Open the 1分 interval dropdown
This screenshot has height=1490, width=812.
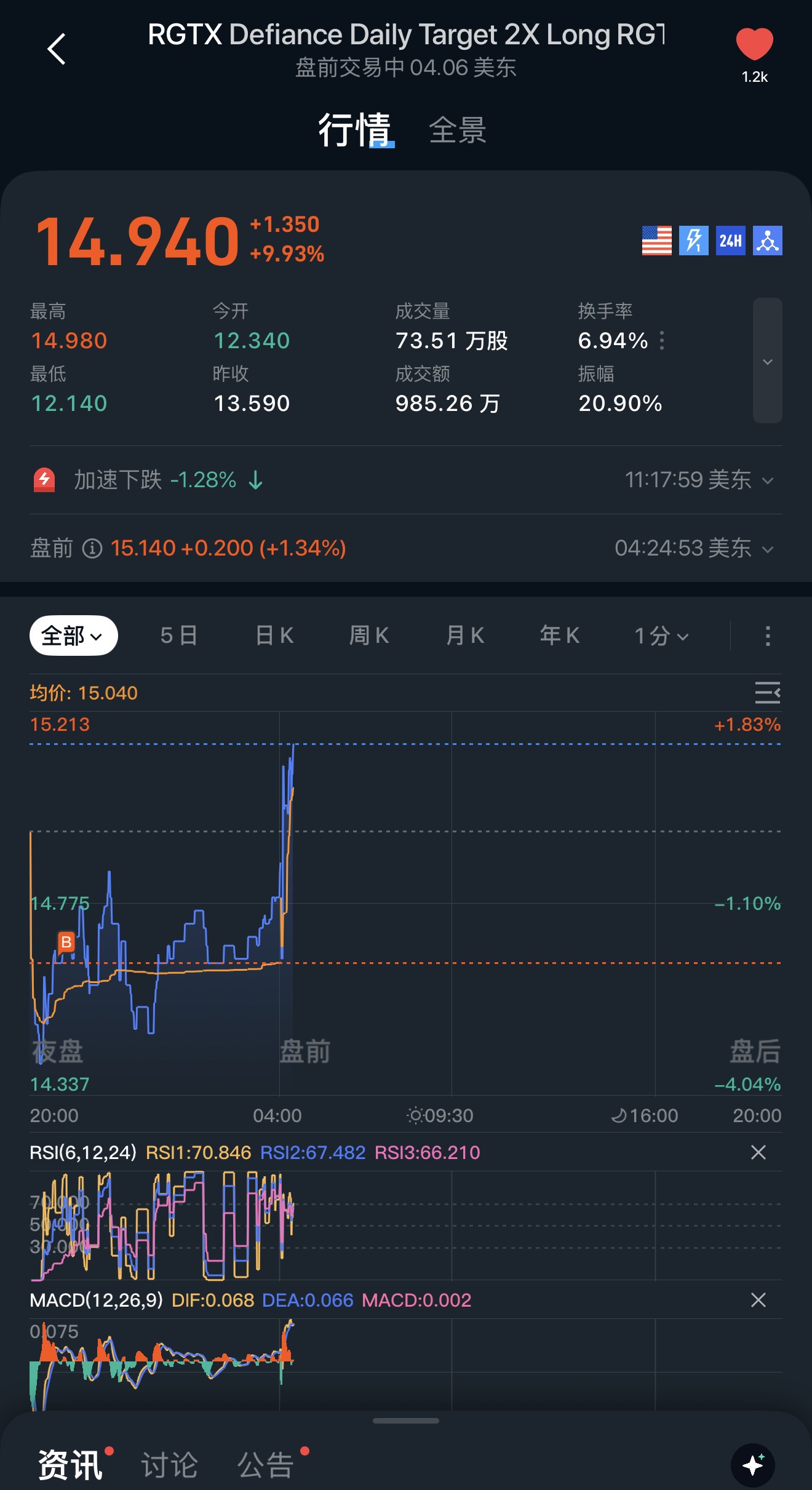661,635
